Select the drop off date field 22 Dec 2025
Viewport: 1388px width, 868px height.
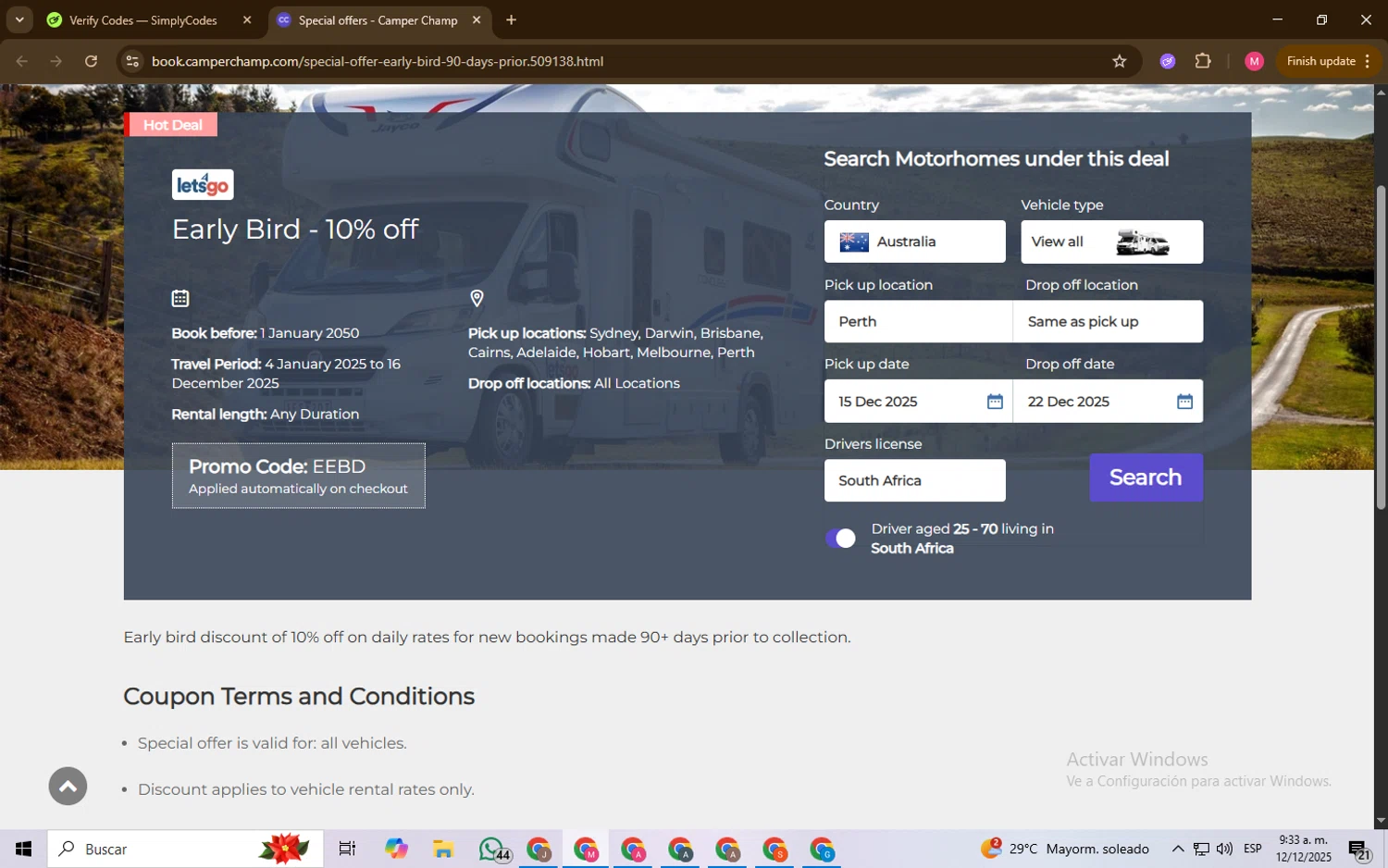click(1109, 402)
